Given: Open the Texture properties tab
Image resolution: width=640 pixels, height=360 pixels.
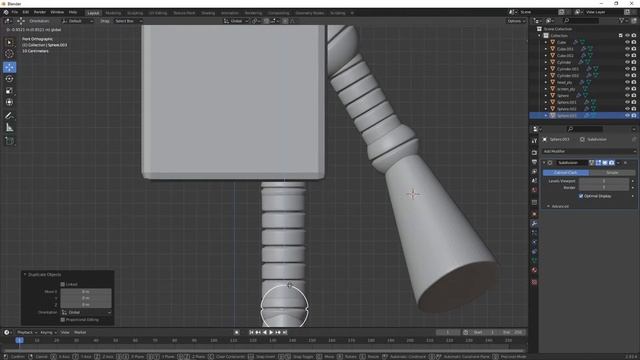Looking at the screenshot, I should 534,282.
